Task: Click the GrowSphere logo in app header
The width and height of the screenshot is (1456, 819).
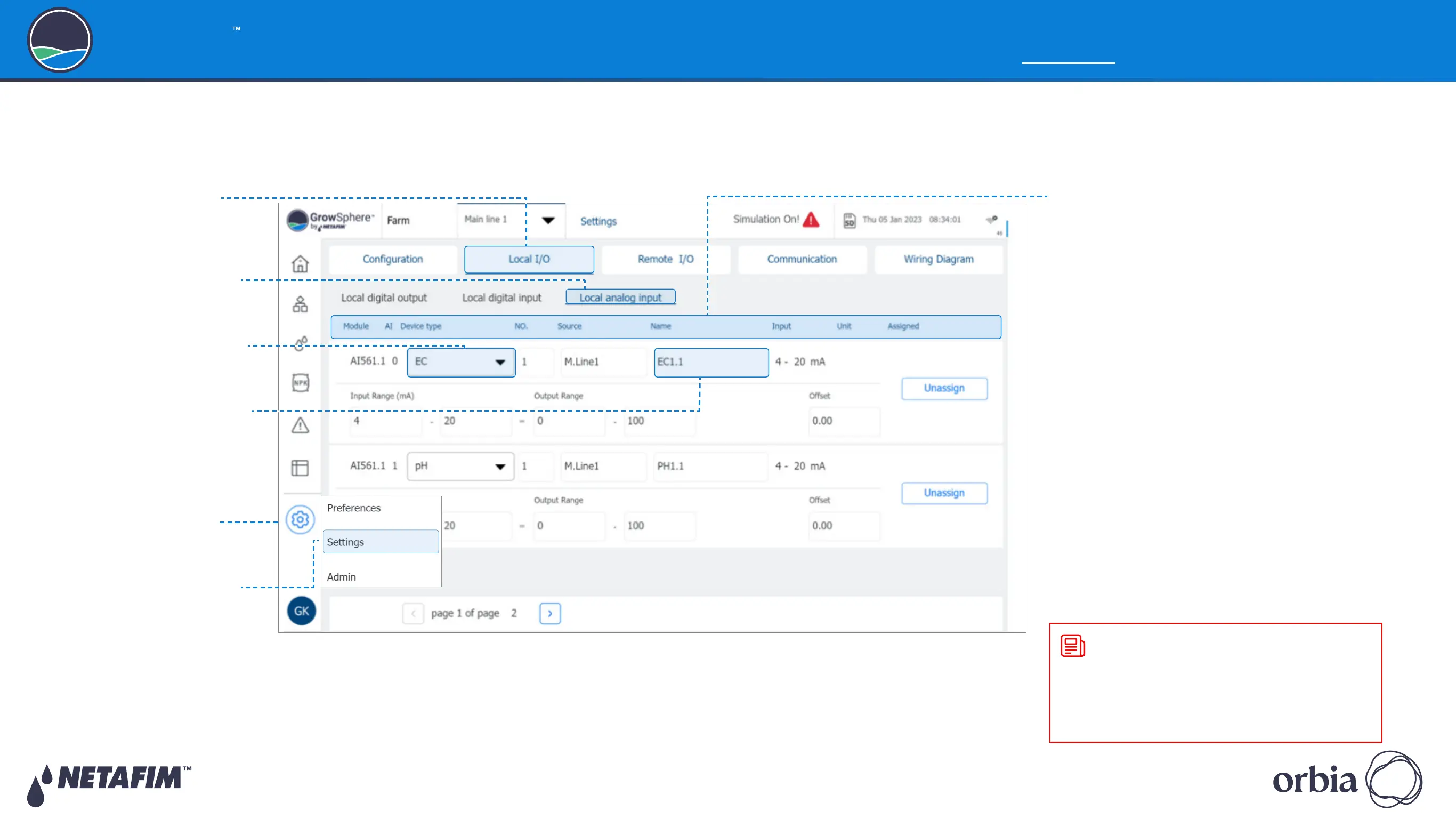Action: click(x=330, y=221)
